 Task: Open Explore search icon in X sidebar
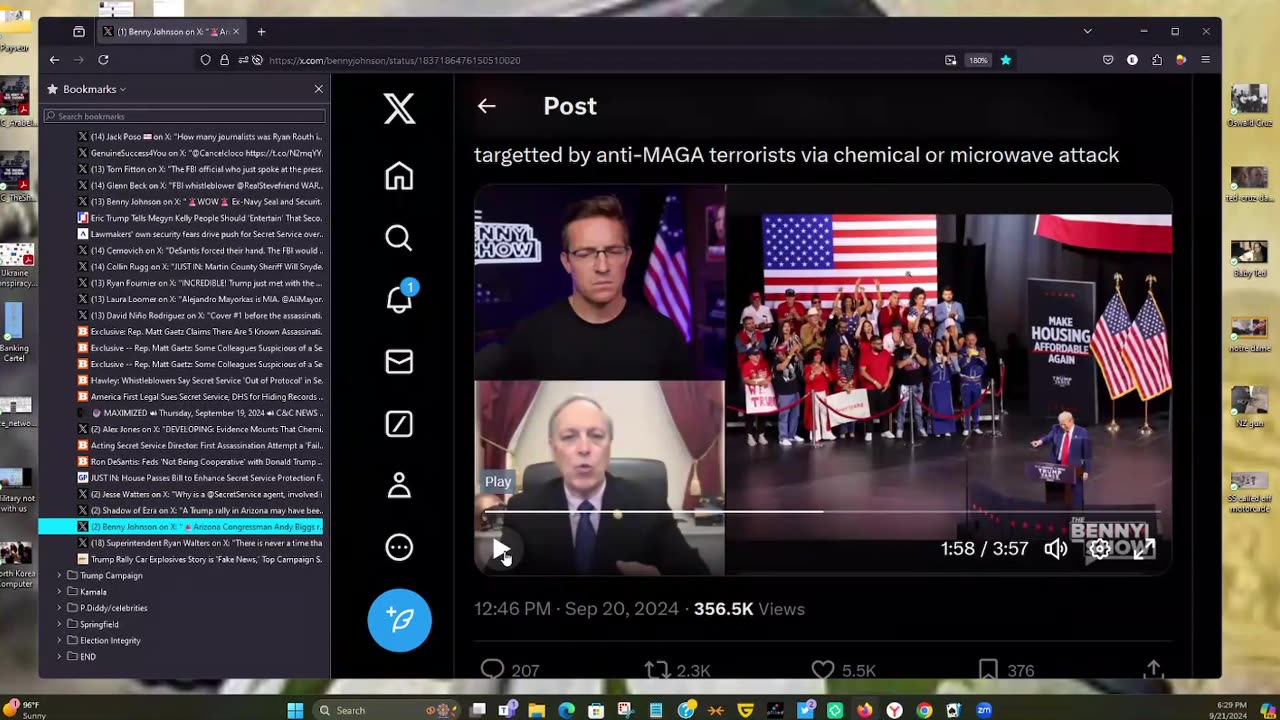pyautogui.click(x=399, y=238)
